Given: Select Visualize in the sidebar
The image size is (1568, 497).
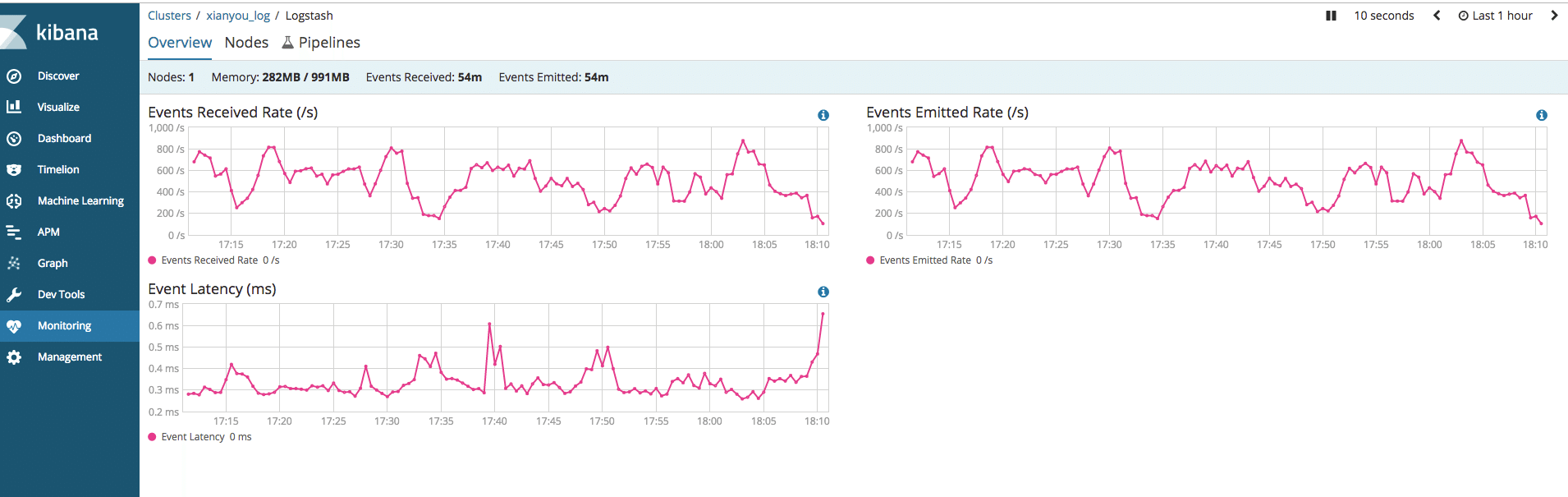Looking at the screenshot, I should (x=58, y=108).
